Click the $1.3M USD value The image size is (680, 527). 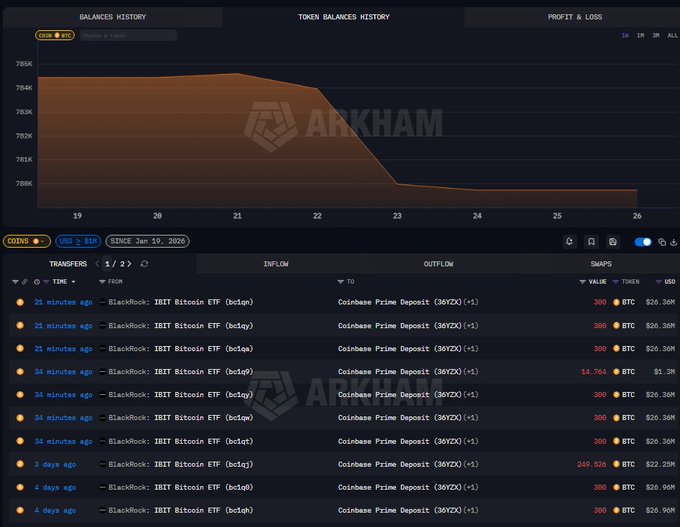coord(664,372)
